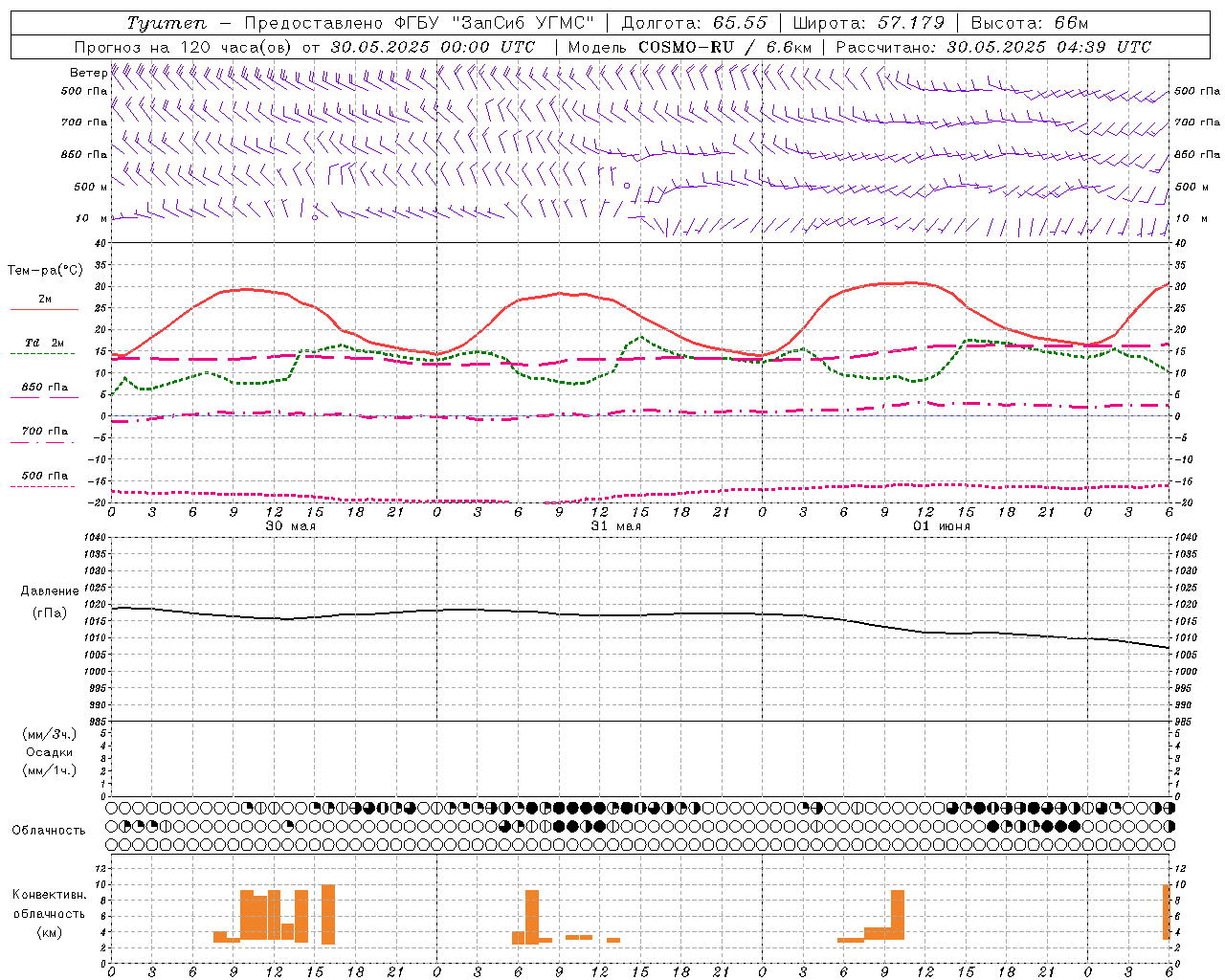
Task: Click the "Ветер" wind panel label
Action: tap(88, 73)
